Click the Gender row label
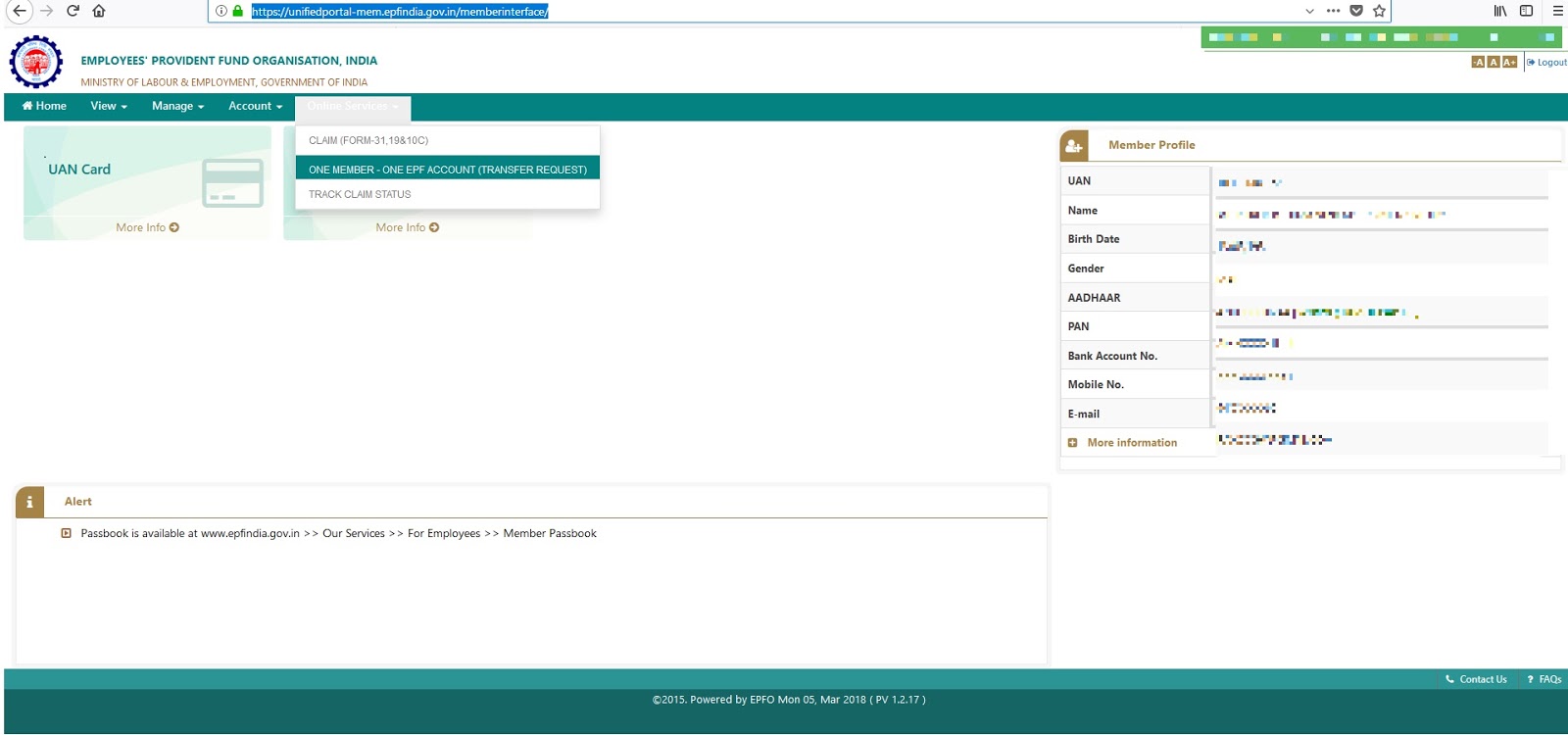This screenshot has width=1568, height=735. [1086, 269]
